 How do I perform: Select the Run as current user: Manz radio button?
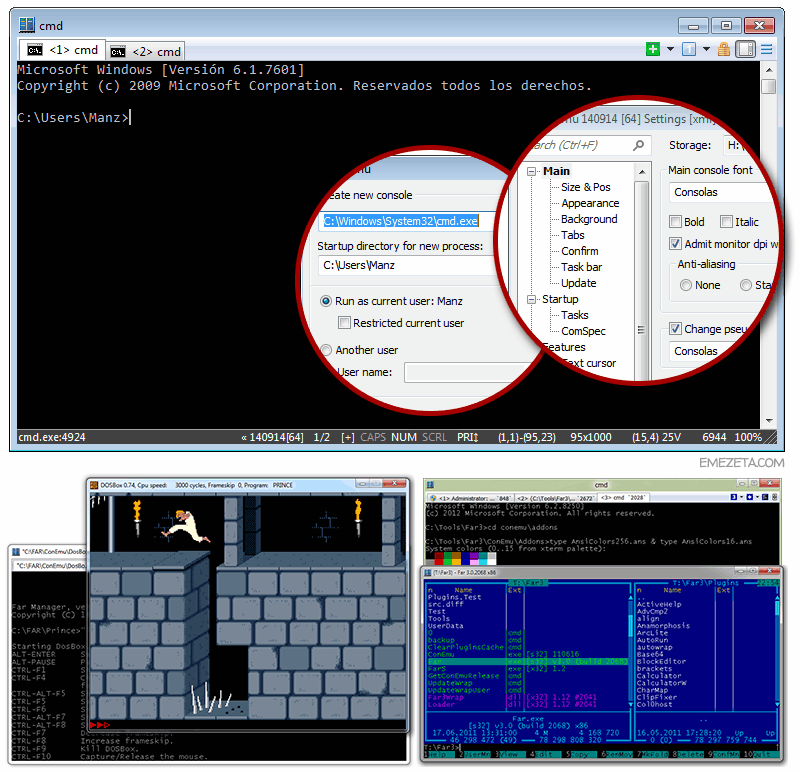[326, 301]
